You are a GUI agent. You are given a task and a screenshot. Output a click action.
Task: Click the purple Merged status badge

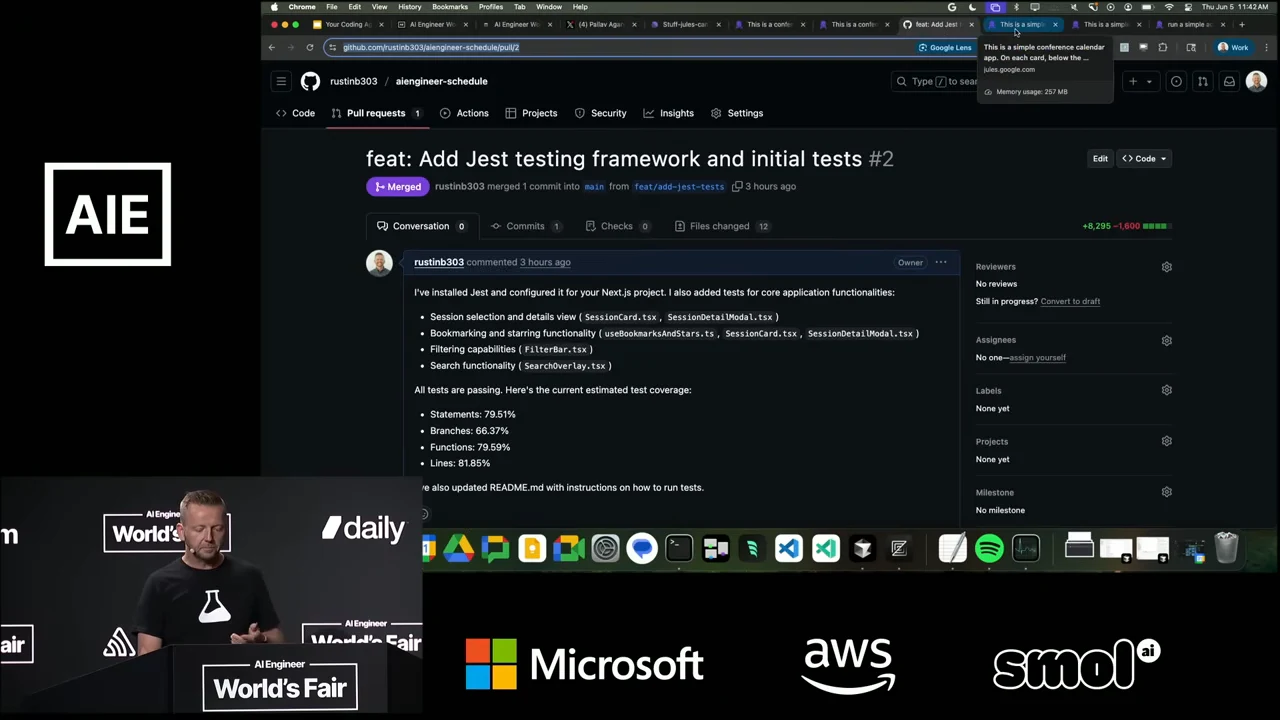[x=398, y=187]
